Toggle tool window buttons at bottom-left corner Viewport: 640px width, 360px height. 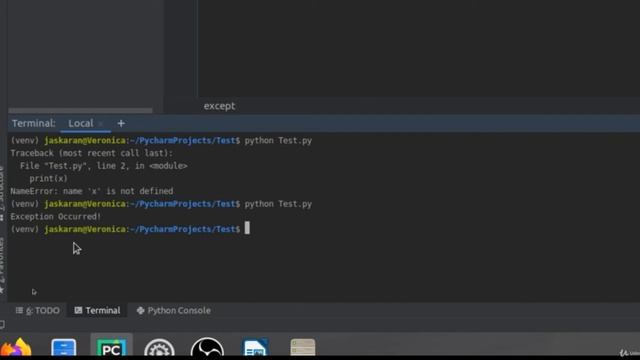point(2,325)
